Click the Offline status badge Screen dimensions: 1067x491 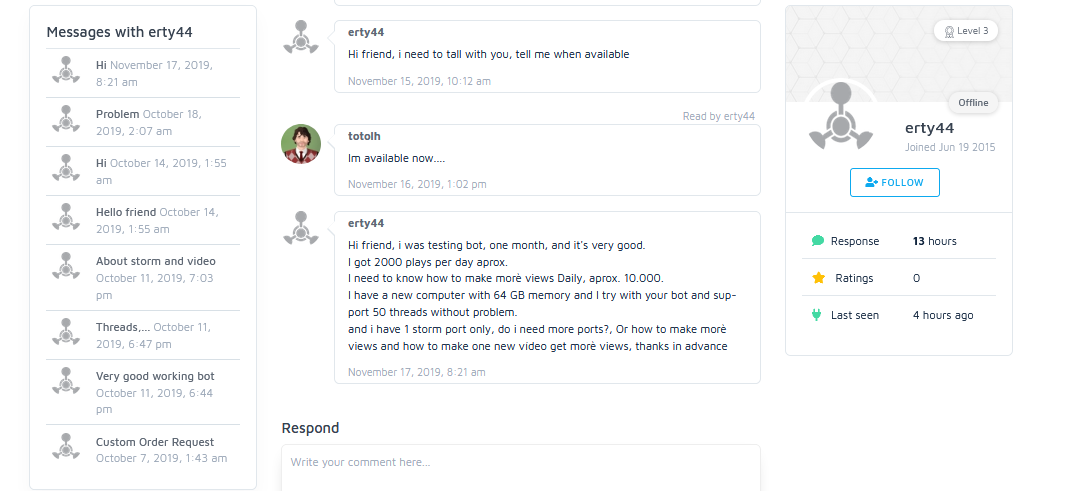coord(973,102)
